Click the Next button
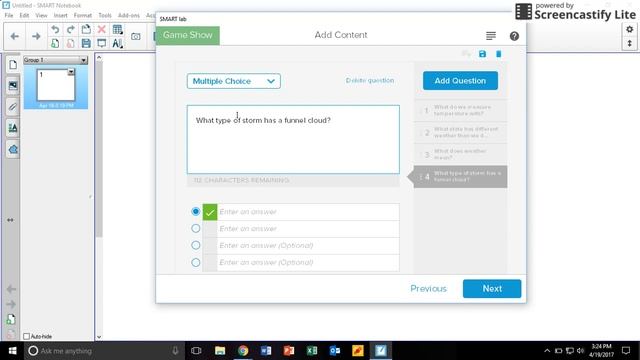 [x=492, y=289]
